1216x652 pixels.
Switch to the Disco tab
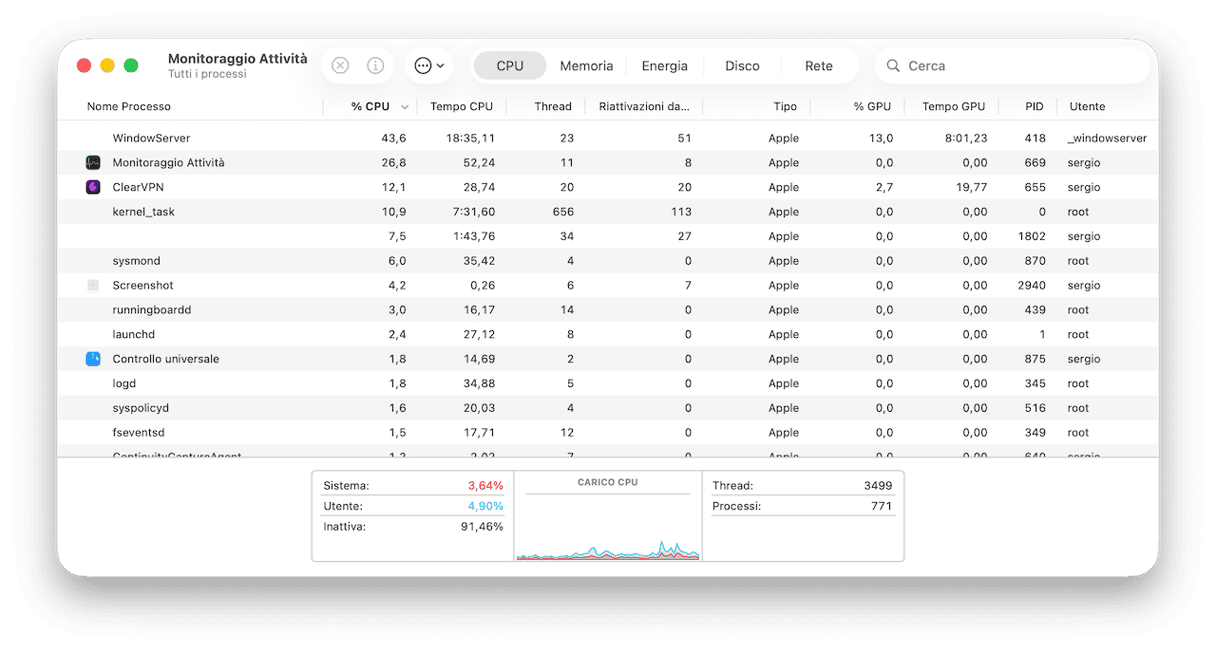point(742,65)
